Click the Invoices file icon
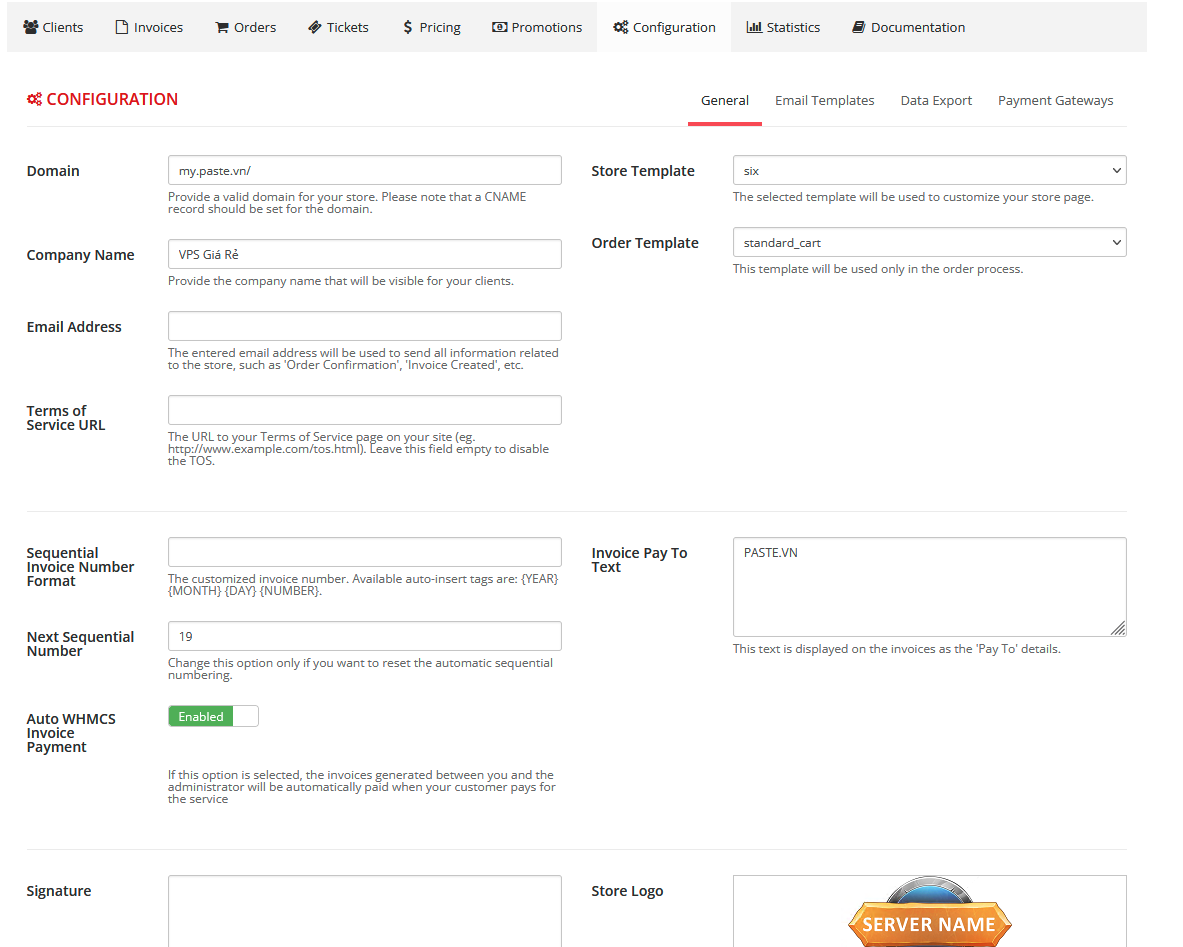Screen dimensions: 1183x947 [122, 27]
